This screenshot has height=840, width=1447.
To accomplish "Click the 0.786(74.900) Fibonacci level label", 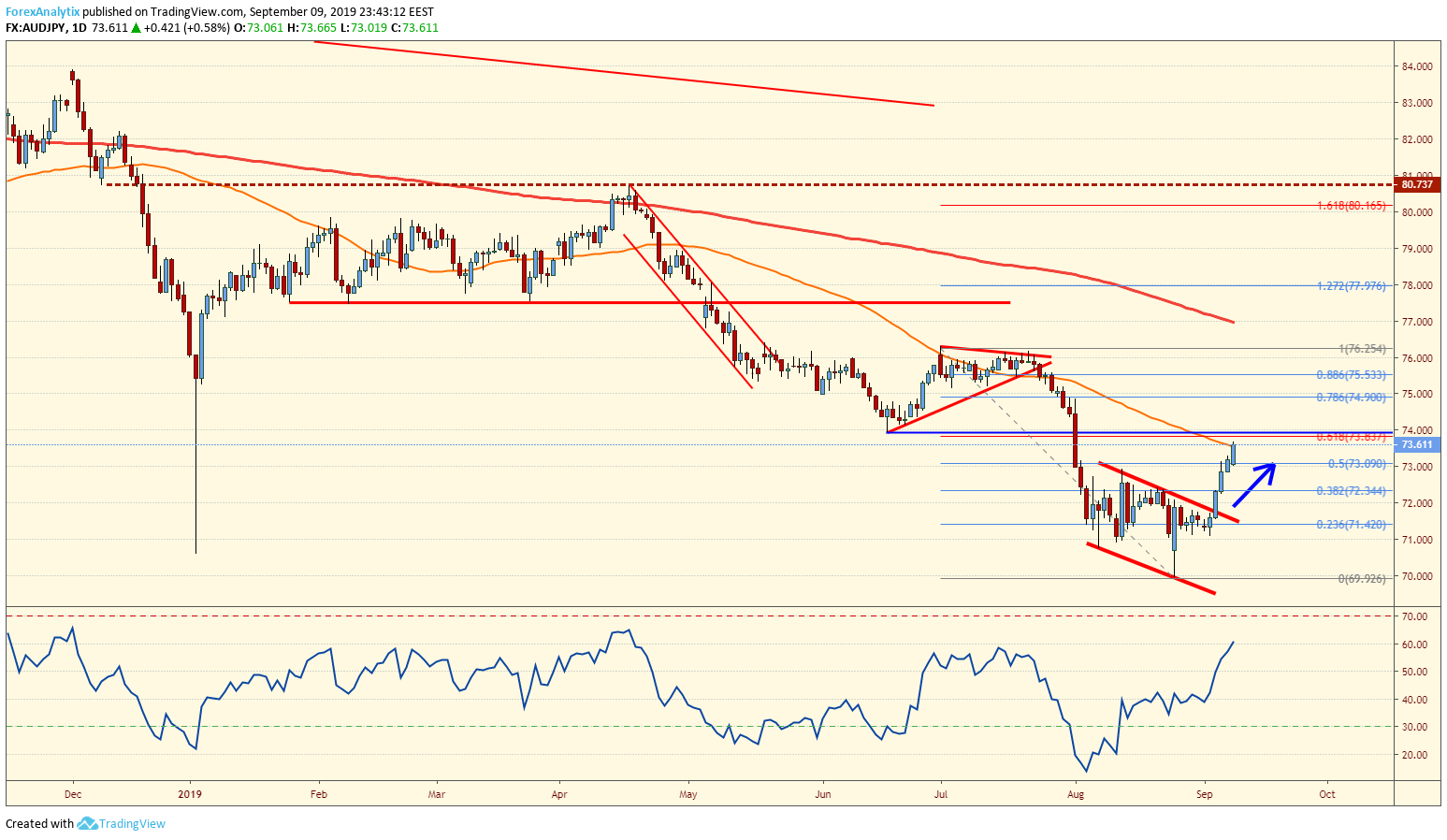I will 1351,398.
